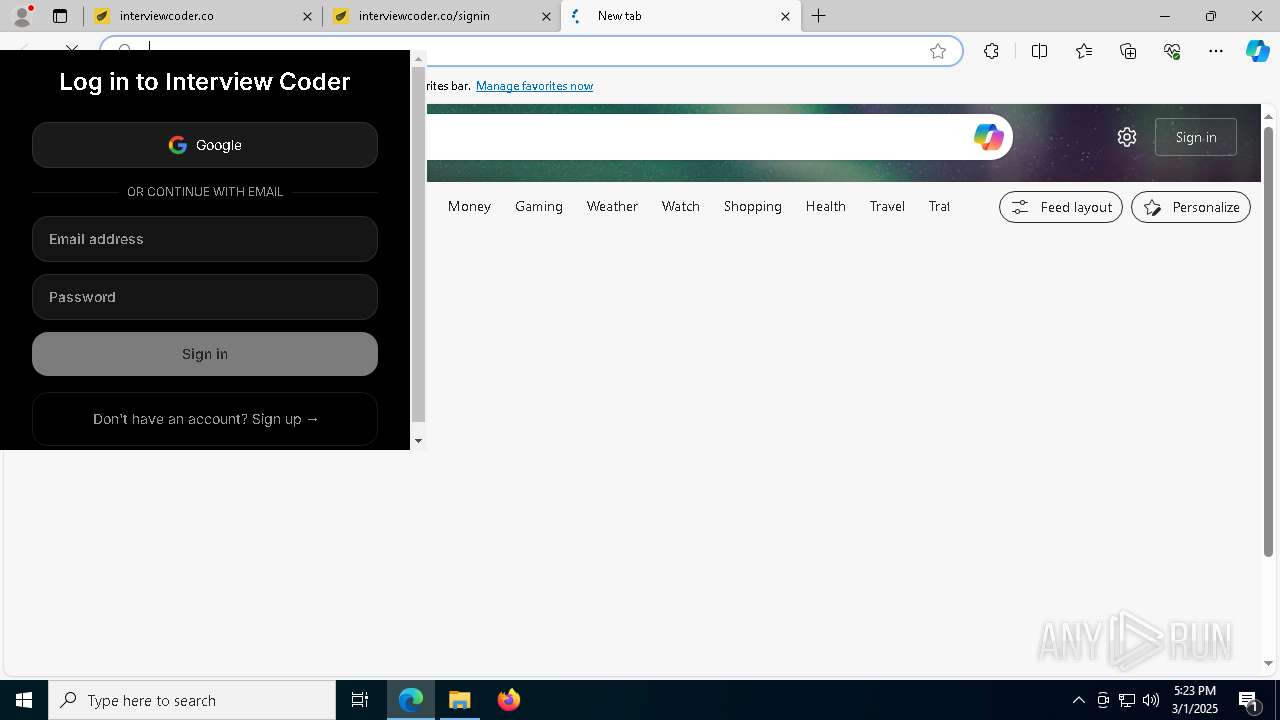
Task: Open the notification center icon
Action: coord(1248,700)
